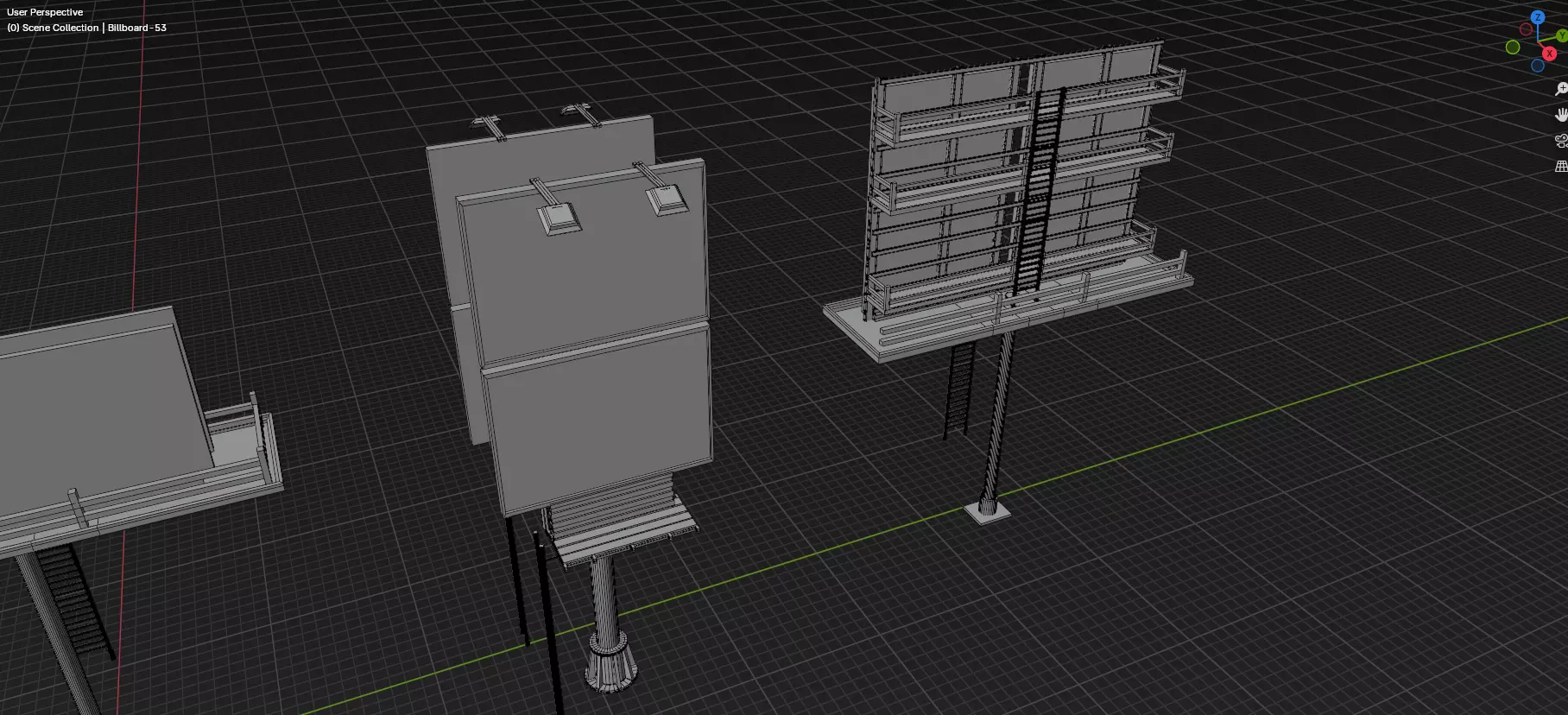Click the hollow blue negative Z gizmo circle
This screenshot has height=715, width=1568.
[1538, 66]
